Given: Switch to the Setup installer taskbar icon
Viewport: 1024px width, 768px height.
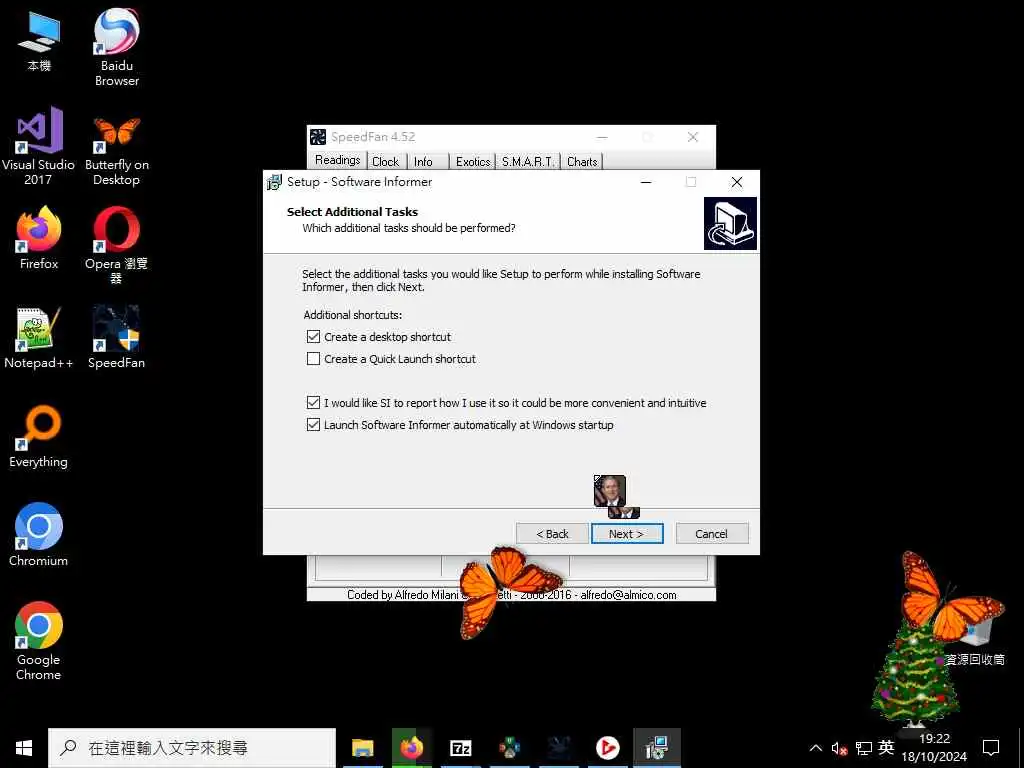Looking at the screenshot, I should click(x=656, y=748).
